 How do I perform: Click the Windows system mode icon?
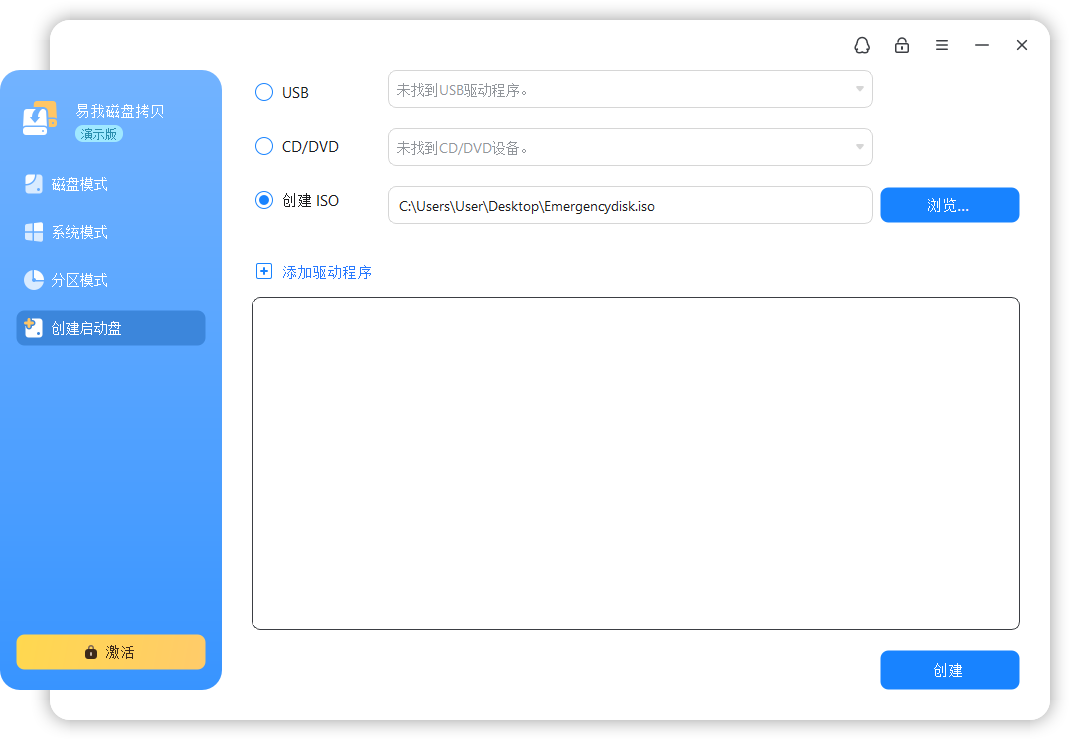33,232
